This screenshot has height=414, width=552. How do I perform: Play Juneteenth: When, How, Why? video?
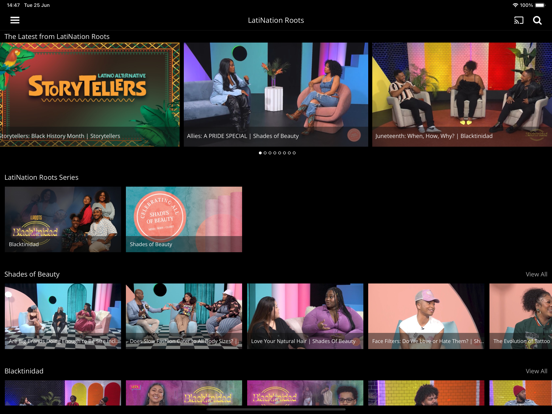462,94
